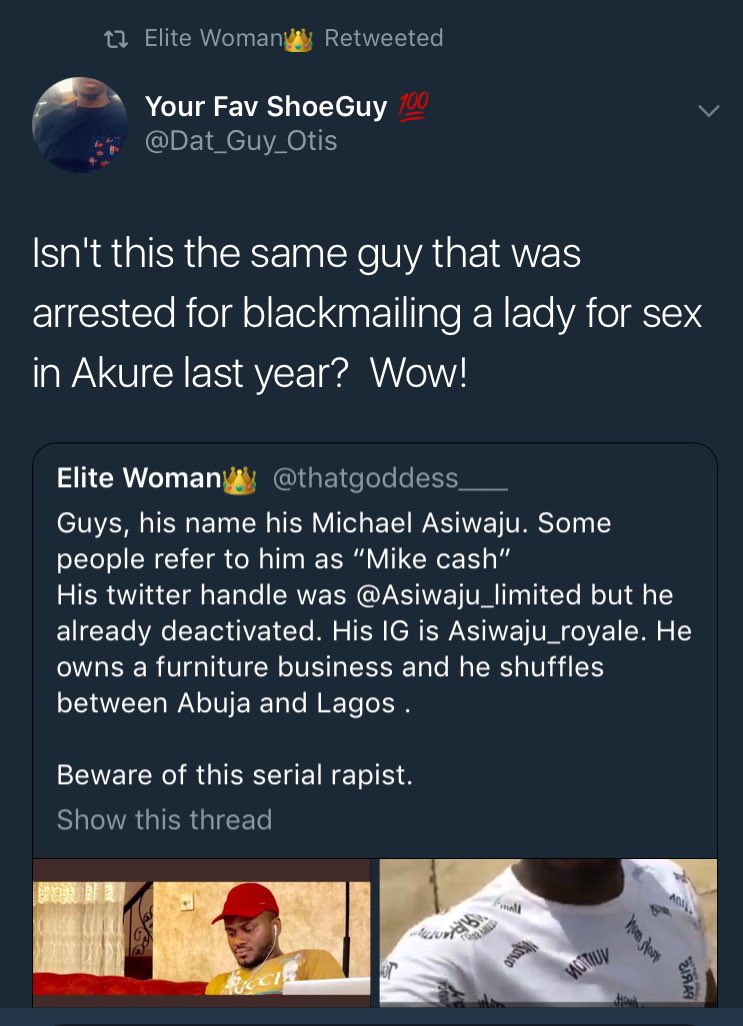Open Elite Woman from the Retweeted line
Viewport: 743px width, 1026px height.
[x=214, y=38]
